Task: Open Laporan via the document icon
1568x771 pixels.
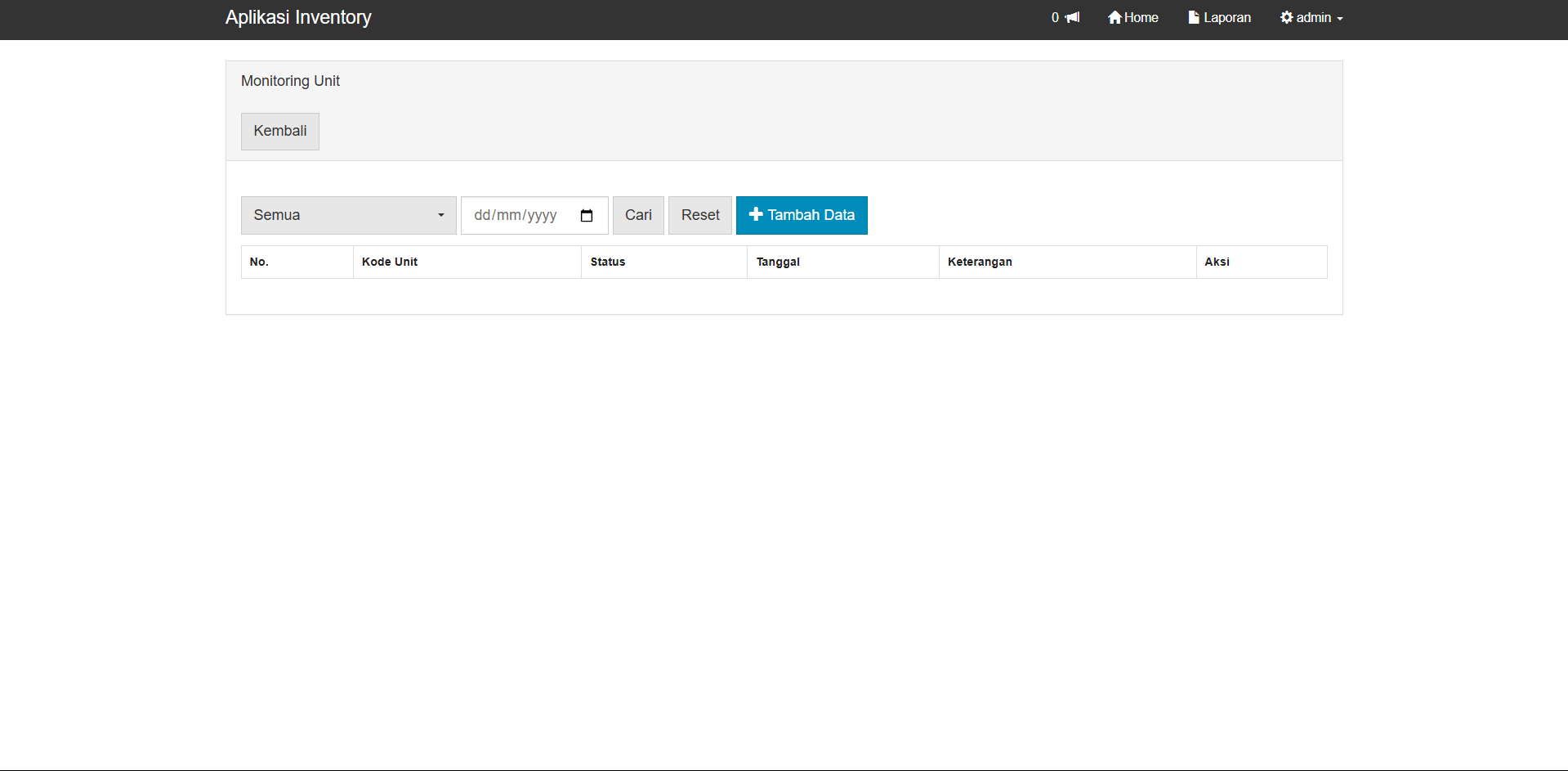Action: [x=1194, y=17]
